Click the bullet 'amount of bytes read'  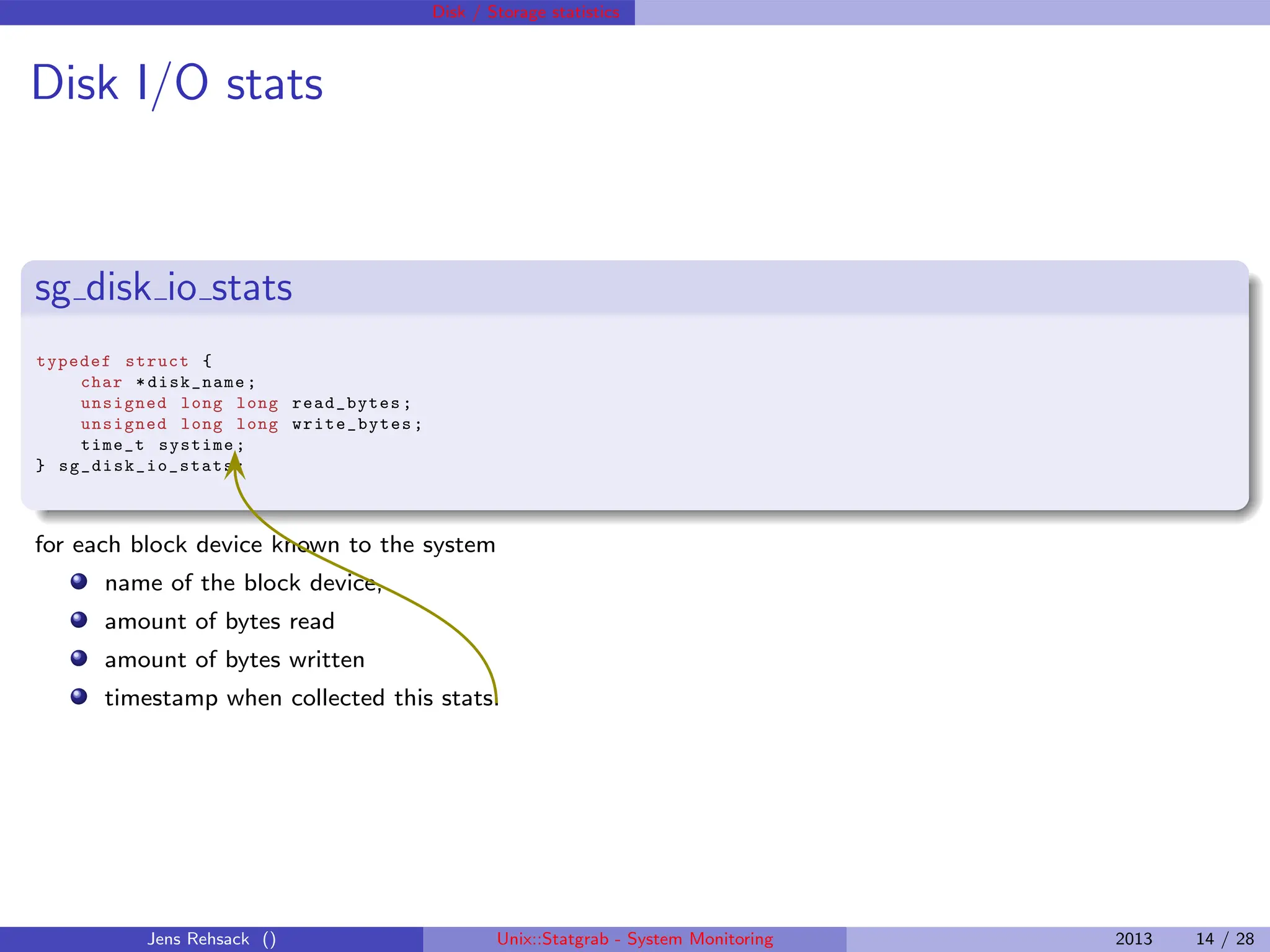pyautogui.click(x=220, y=622)
